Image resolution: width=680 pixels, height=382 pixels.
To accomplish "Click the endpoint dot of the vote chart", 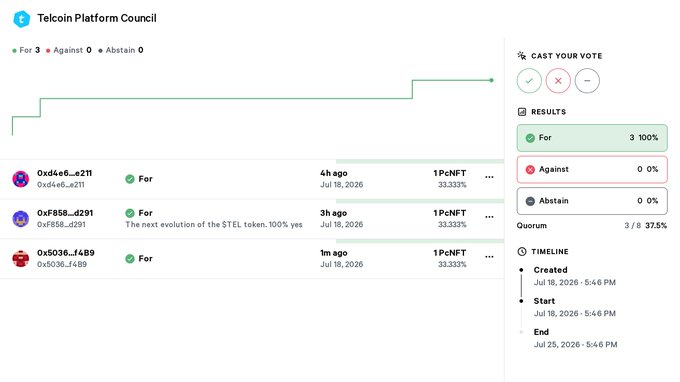I will tap(491, 80).
